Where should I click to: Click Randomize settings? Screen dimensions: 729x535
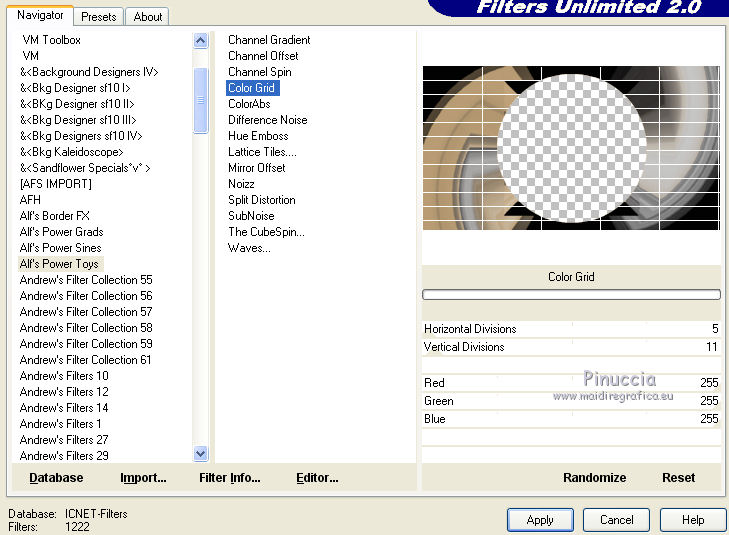click(594, 477)
